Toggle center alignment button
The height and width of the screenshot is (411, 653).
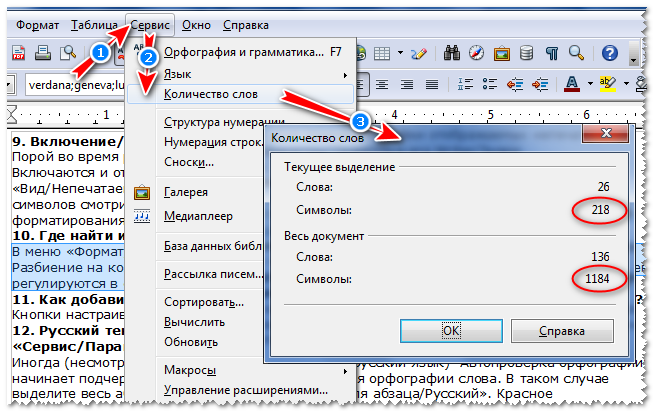381,83
